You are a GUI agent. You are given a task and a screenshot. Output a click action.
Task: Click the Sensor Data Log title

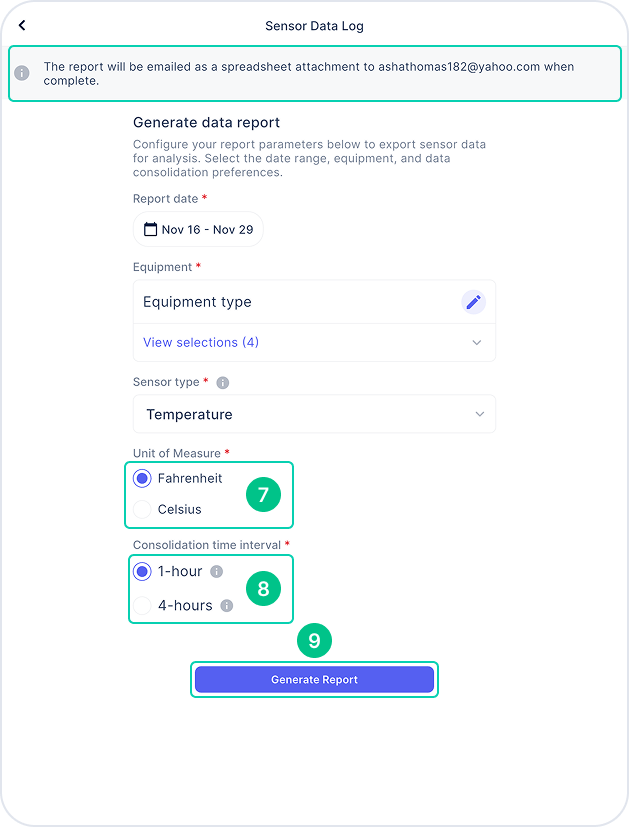[314, 26]
